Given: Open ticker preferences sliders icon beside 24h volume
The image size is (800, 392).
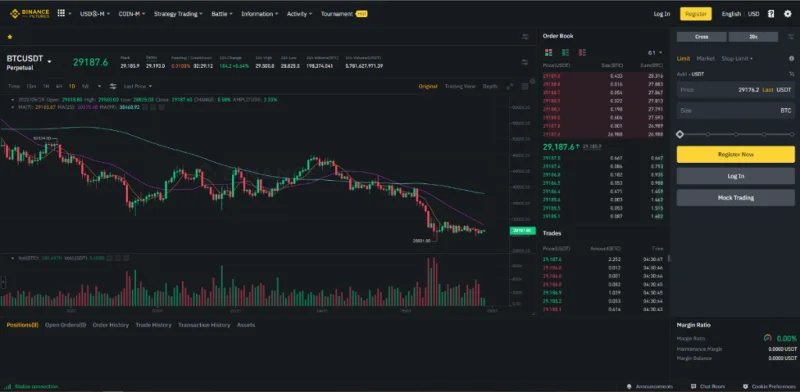Looking at the screenshot, I should coord(525,62).
